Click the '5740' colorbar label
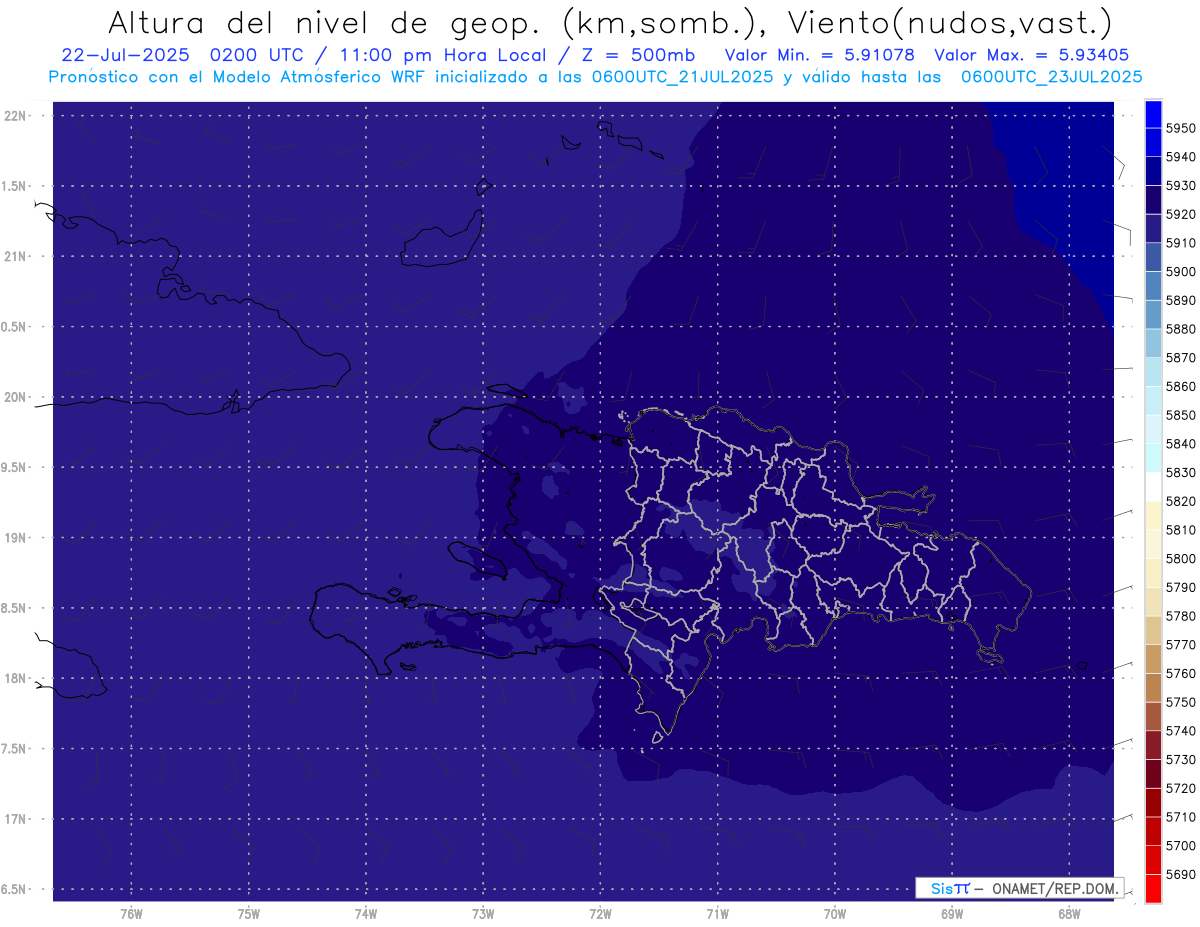This screenshot has height=927, width=1200. click(x=1181, y=731)
